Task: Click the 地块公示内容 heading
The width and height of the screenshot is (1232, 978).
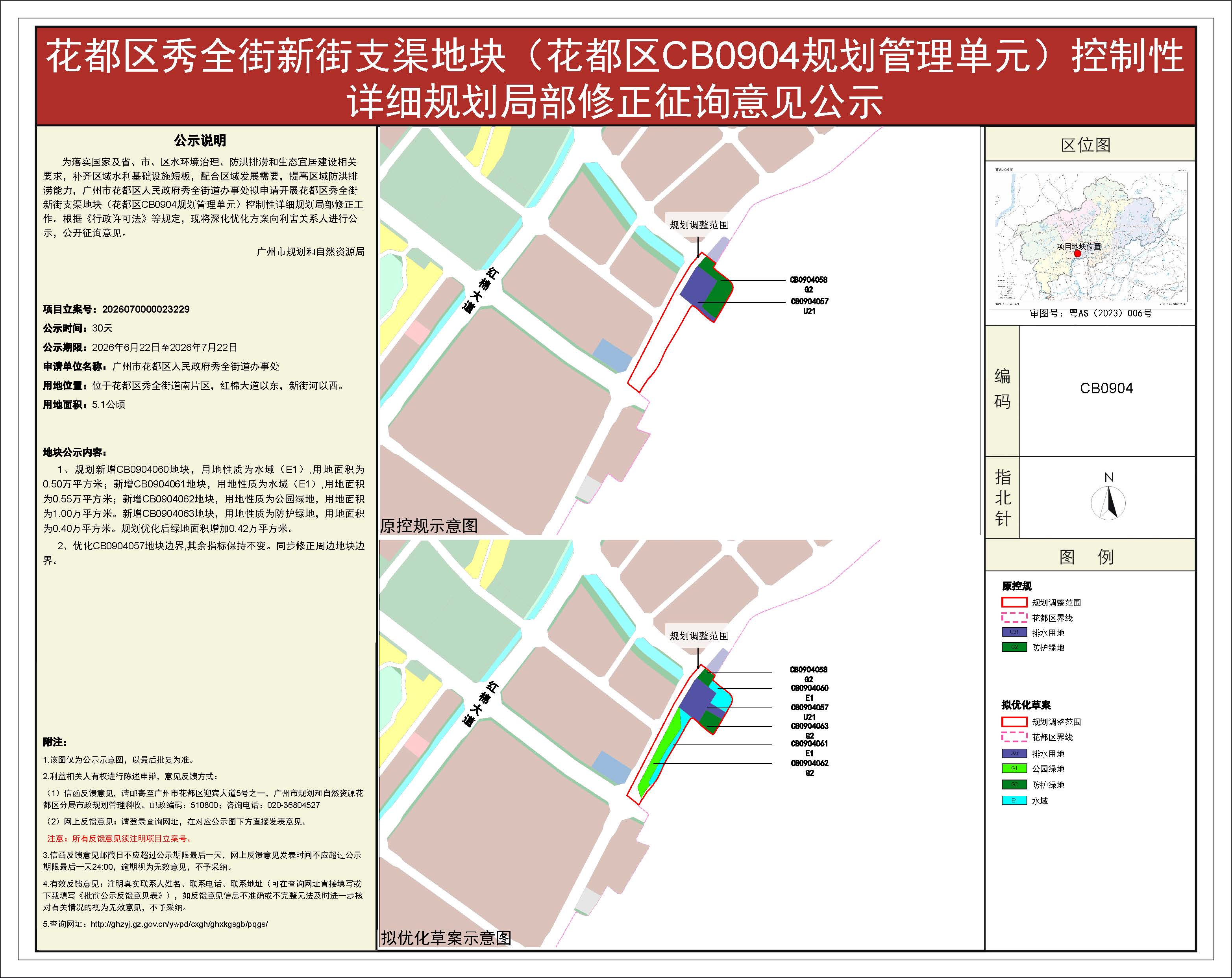Action: point(74,453)
